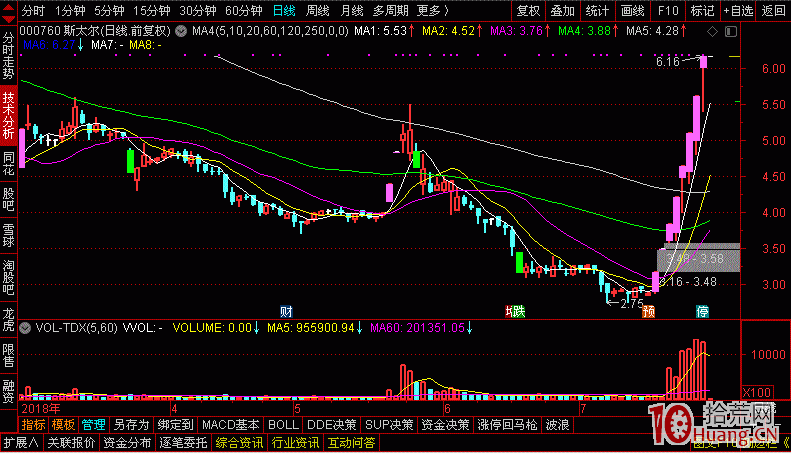The image size is (791, 454).
Task: Switch to the 分时 period view
Action: (x=33, y=11)
